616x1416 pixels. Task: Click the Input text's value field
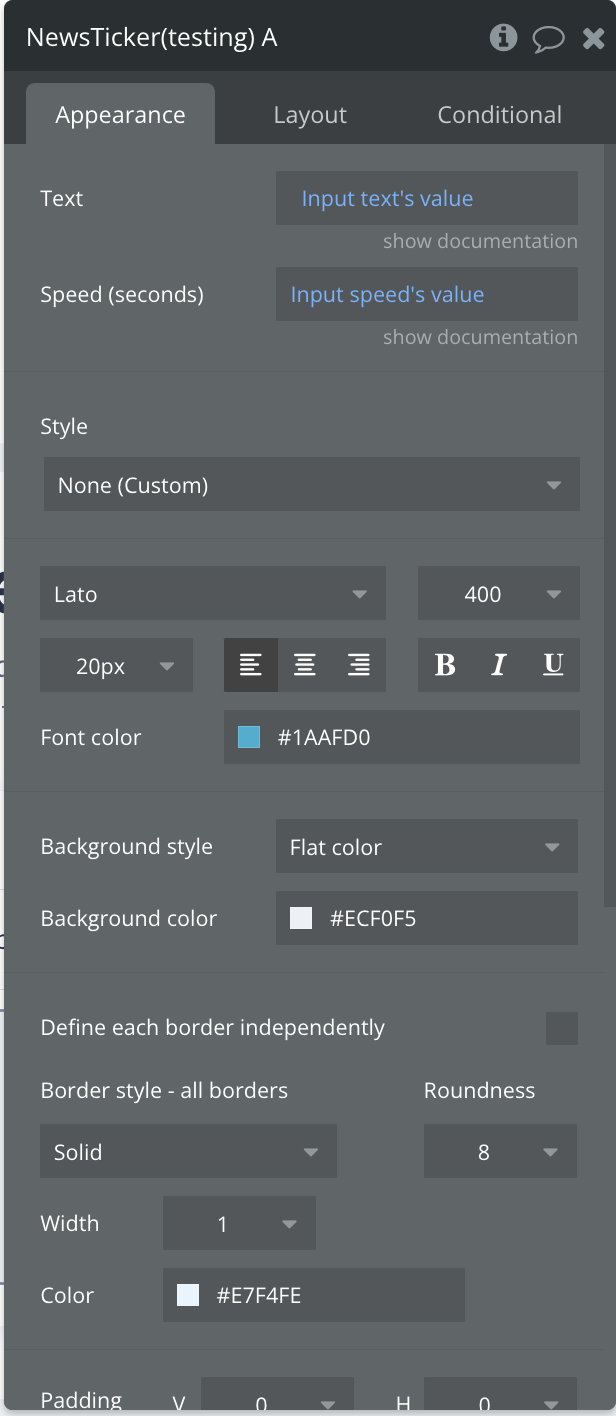point(426,198)
